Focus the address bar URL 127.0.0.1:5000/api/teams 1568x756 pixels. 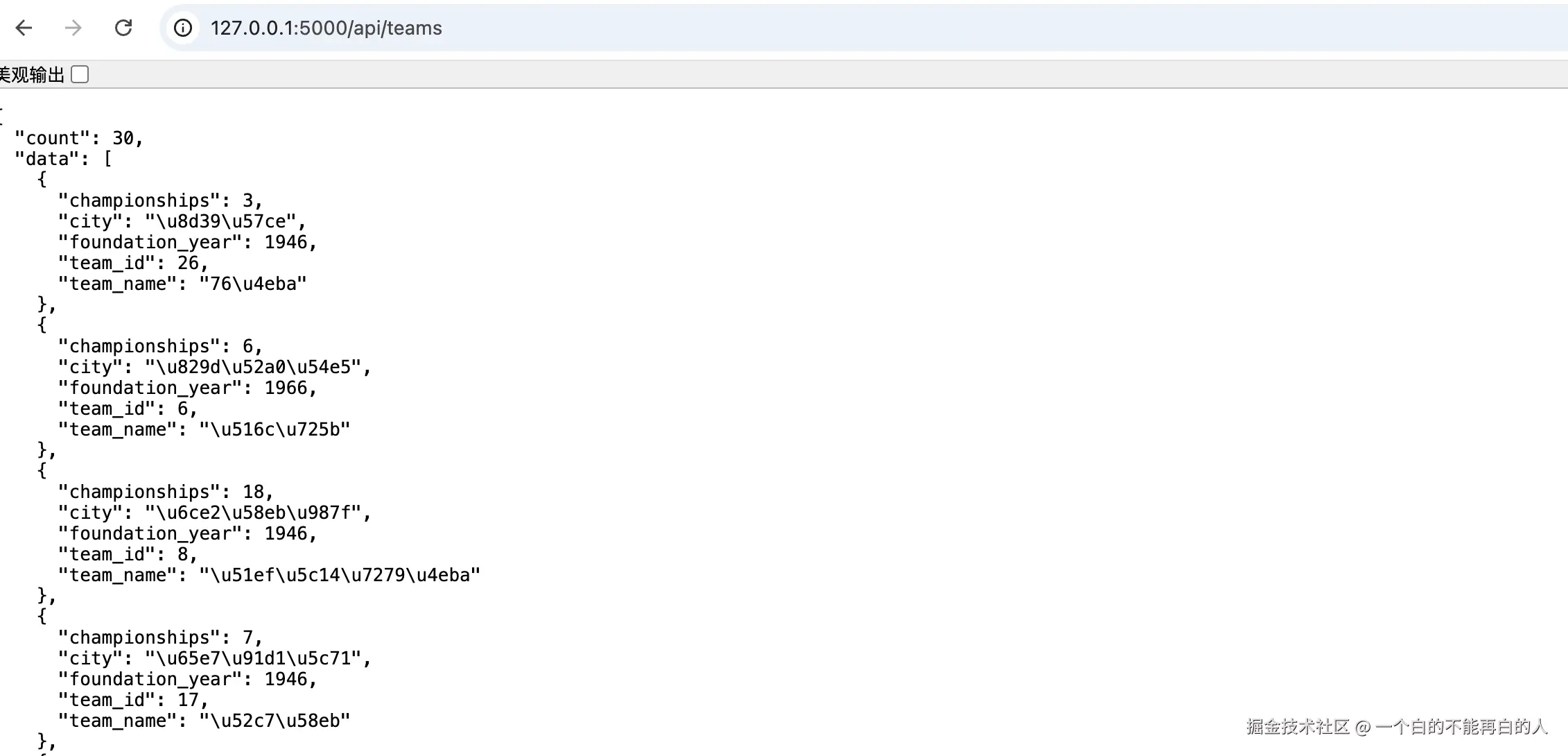[326, 28]
